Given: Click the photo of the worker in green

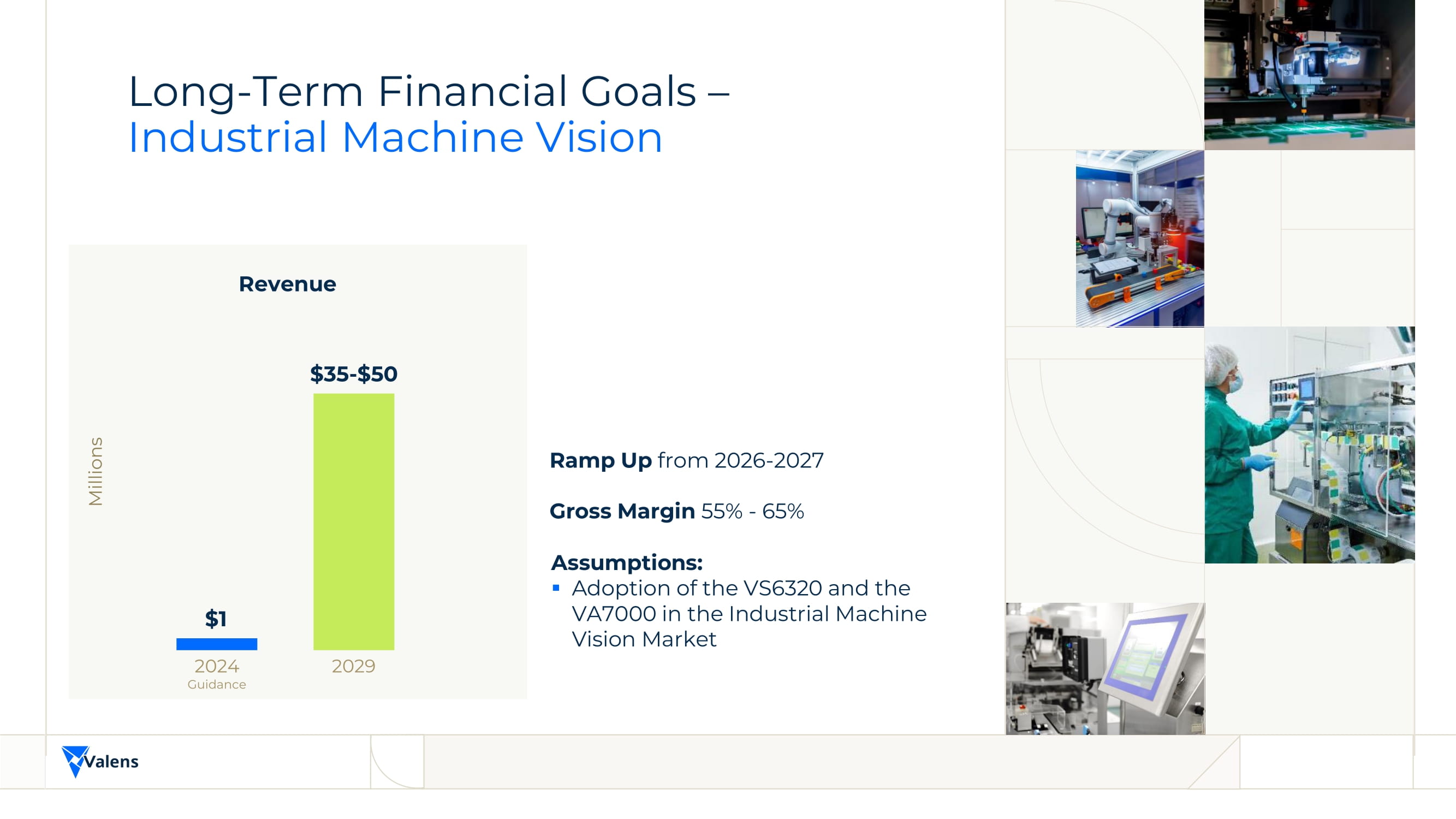Looking at the screenshot, I should [1309, 445].
